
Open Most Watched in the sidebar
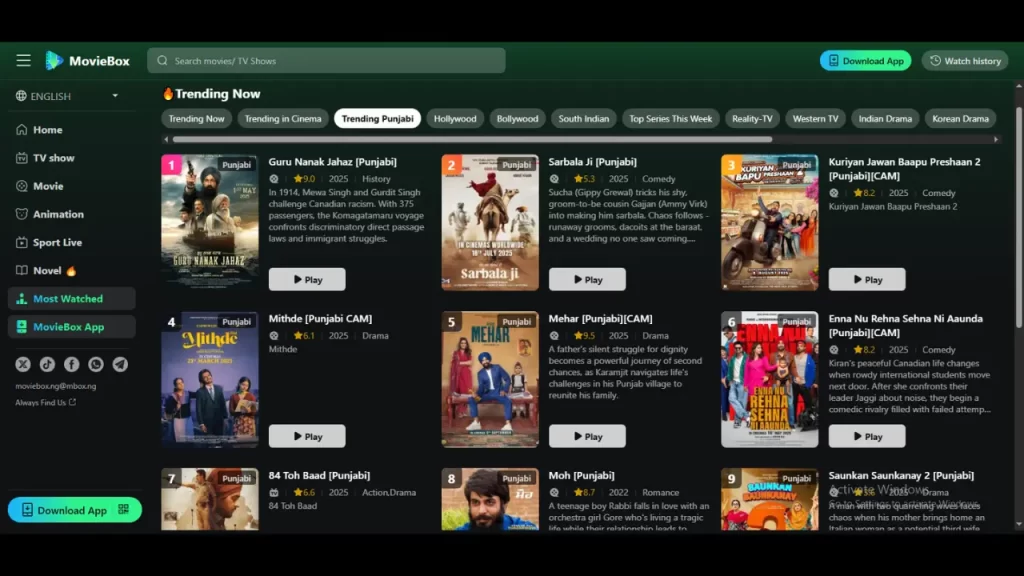pyautogui.click(x=72, y=298)
